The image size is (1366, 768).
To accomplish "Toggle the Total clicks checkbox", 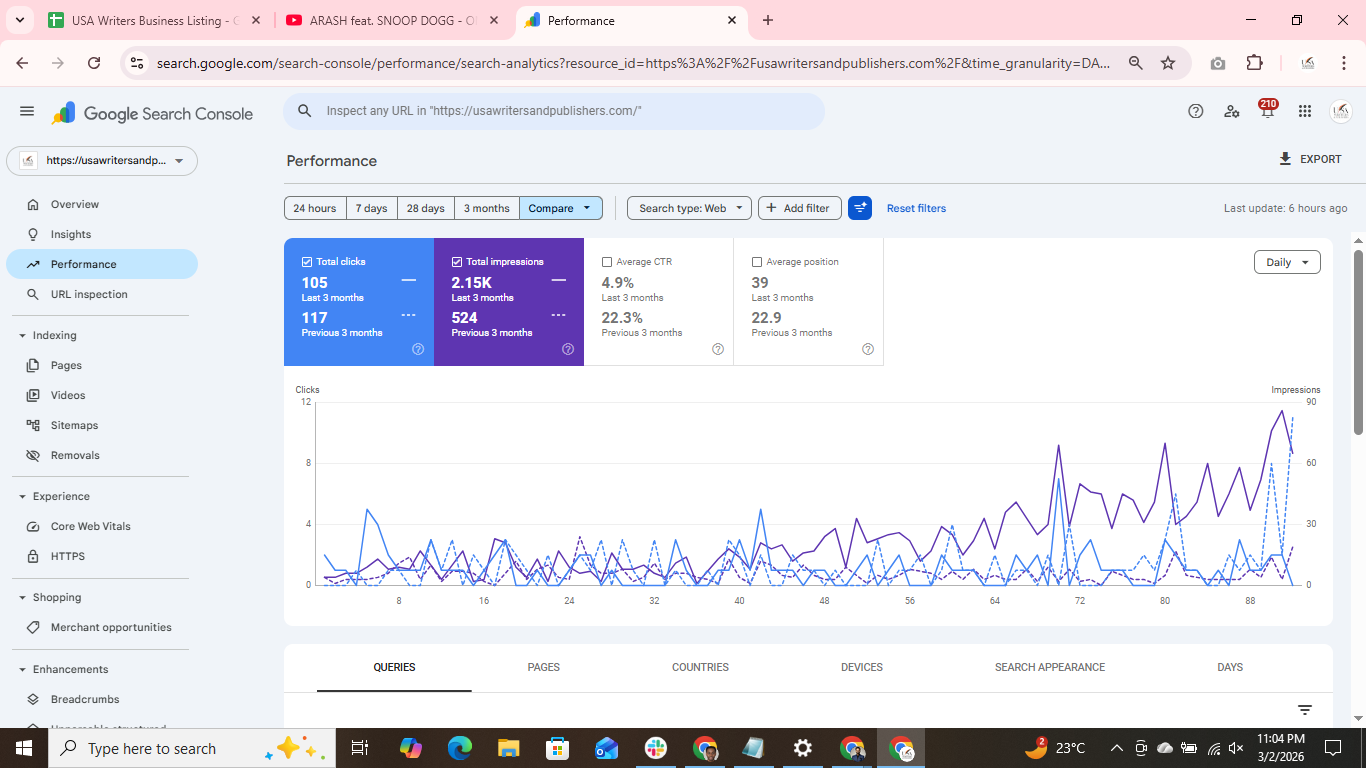I will click(307, 262).
